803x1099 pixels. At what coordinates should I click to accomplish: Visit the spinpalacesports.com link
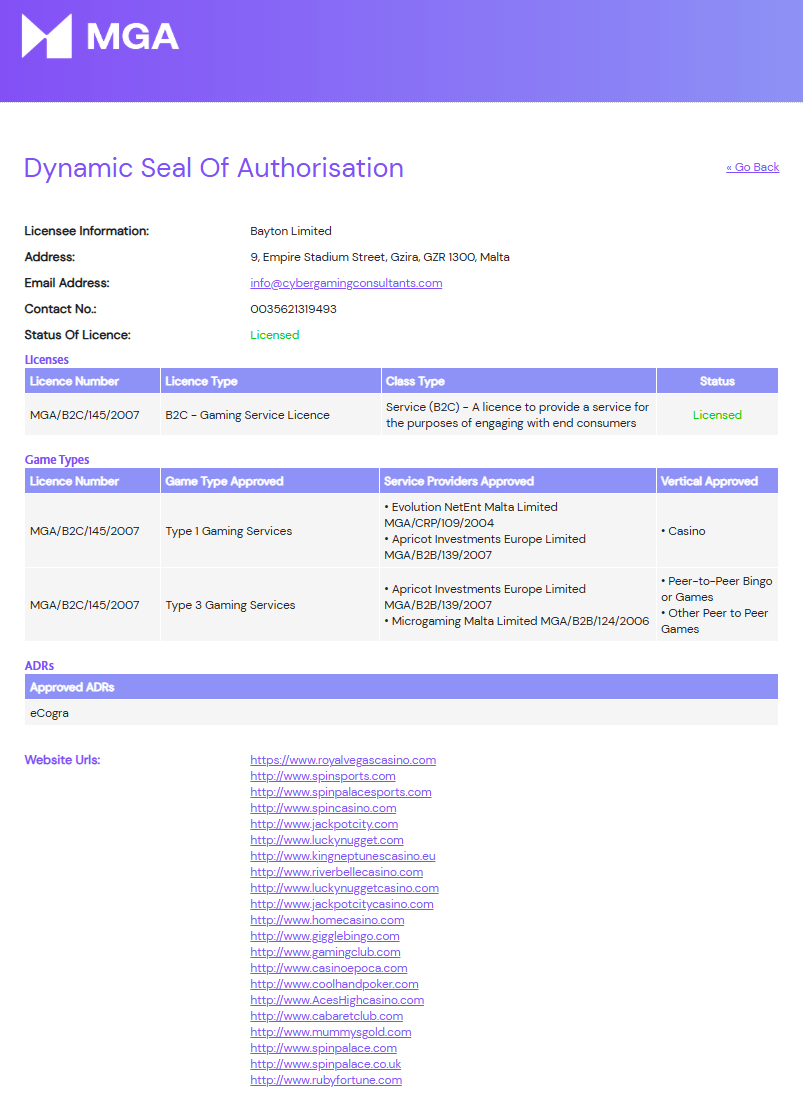[341, 792]
